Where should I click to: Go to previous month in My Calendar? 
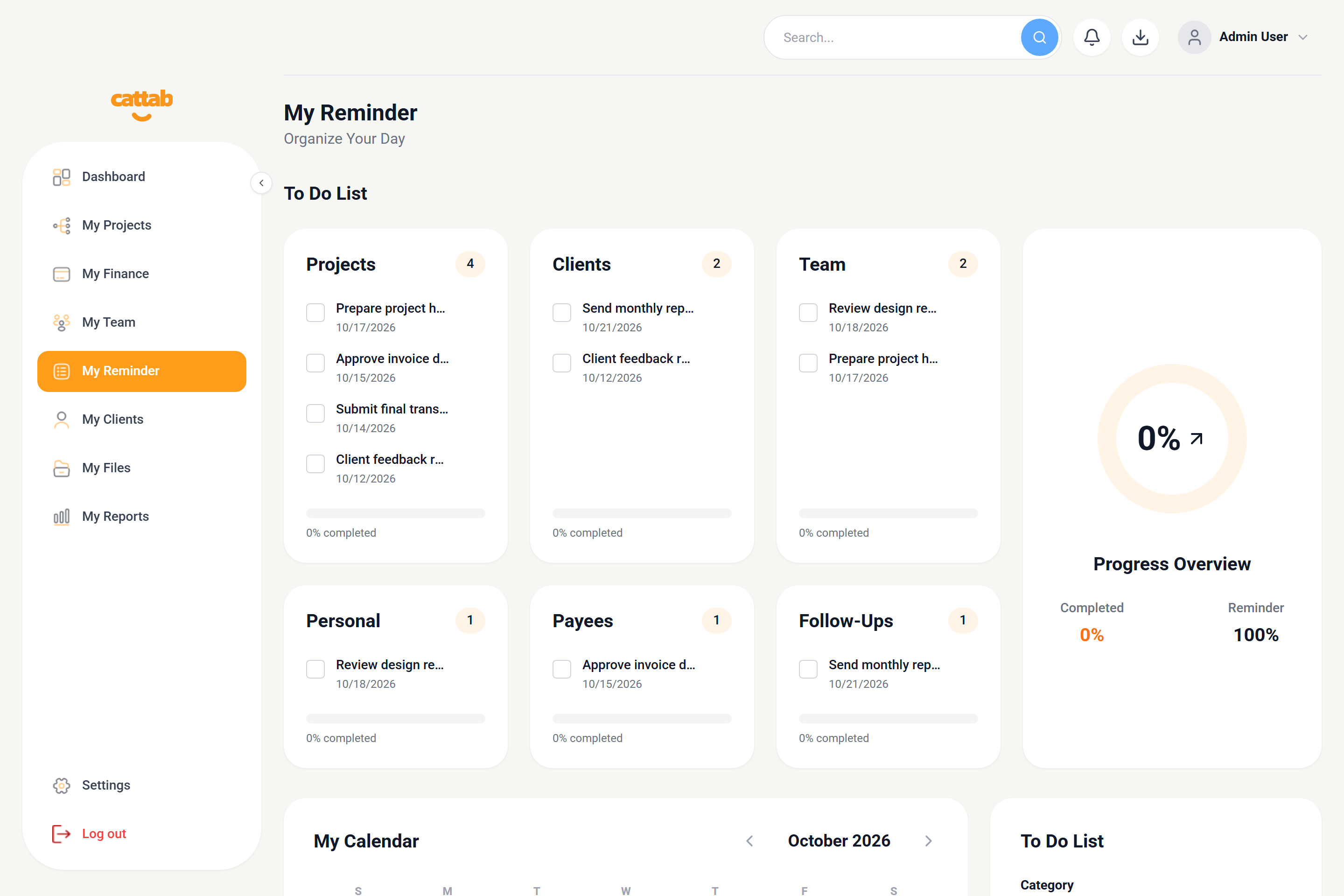(750, 841)
